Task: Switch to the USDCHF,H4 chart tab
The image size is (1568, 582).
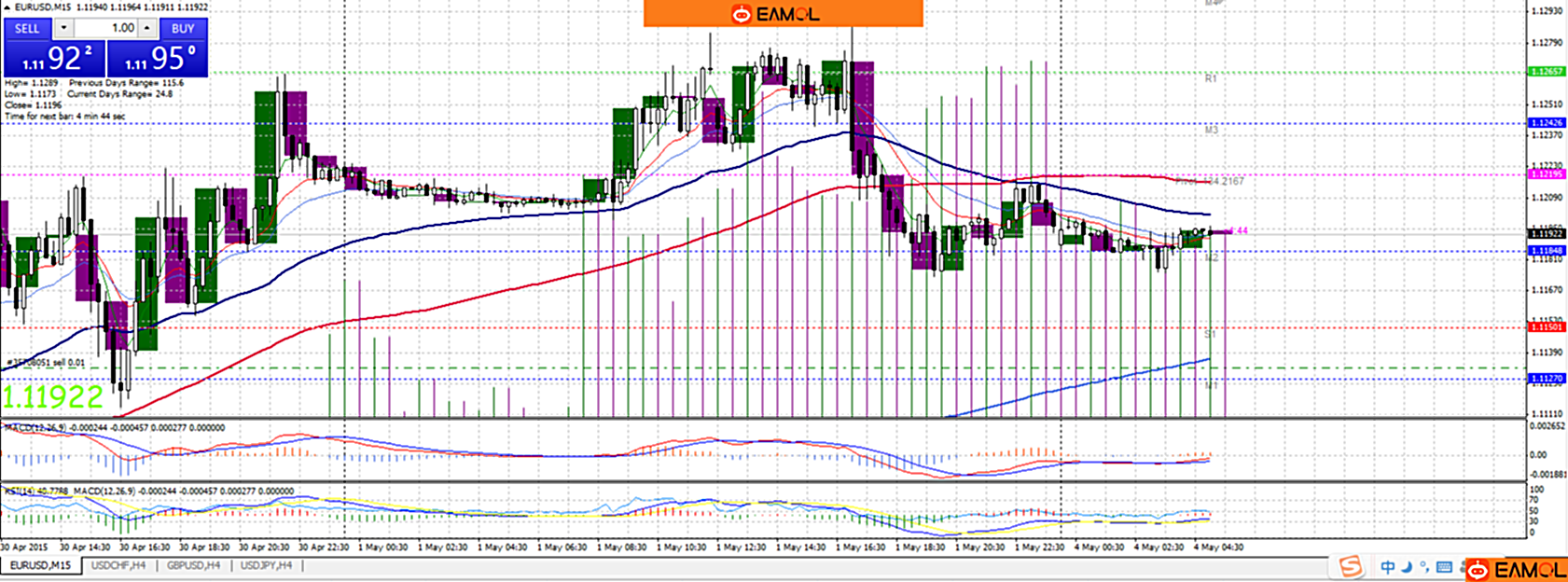Action: [x=118, y=566]
